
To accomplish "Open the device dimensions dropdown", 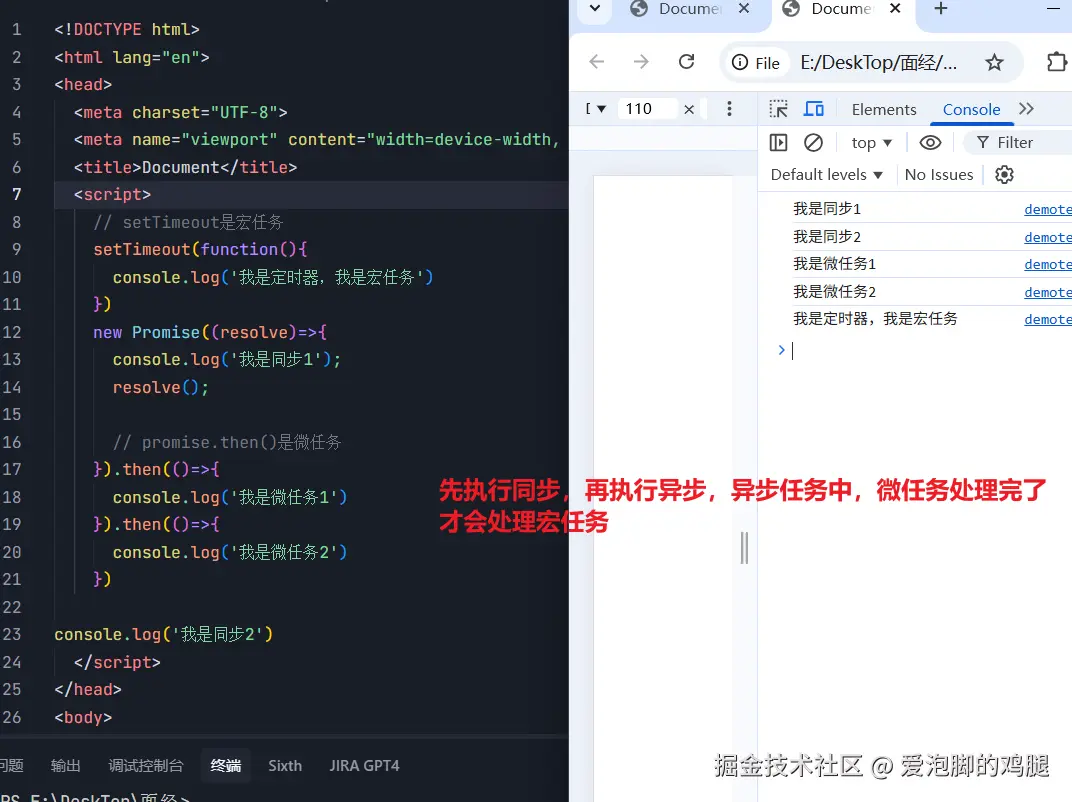I will (596, 109).
